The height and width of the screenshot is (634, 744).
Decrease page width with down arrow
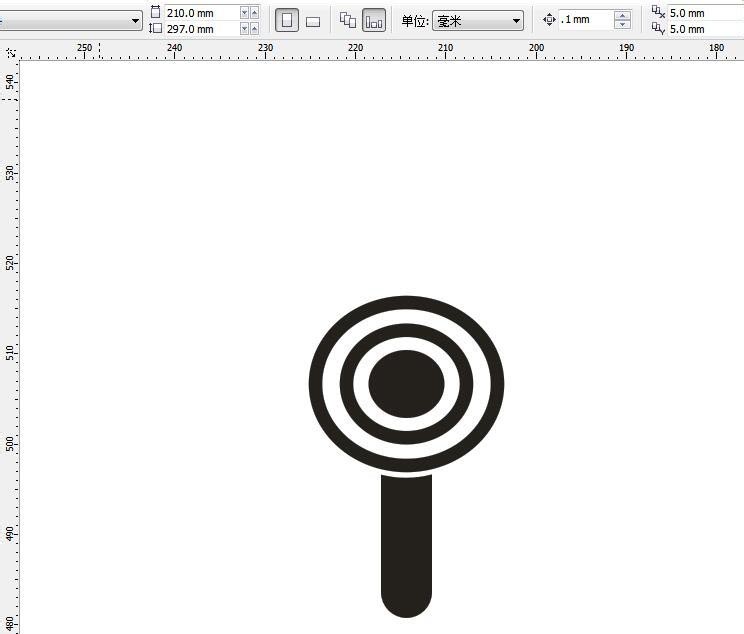(244, 13)
